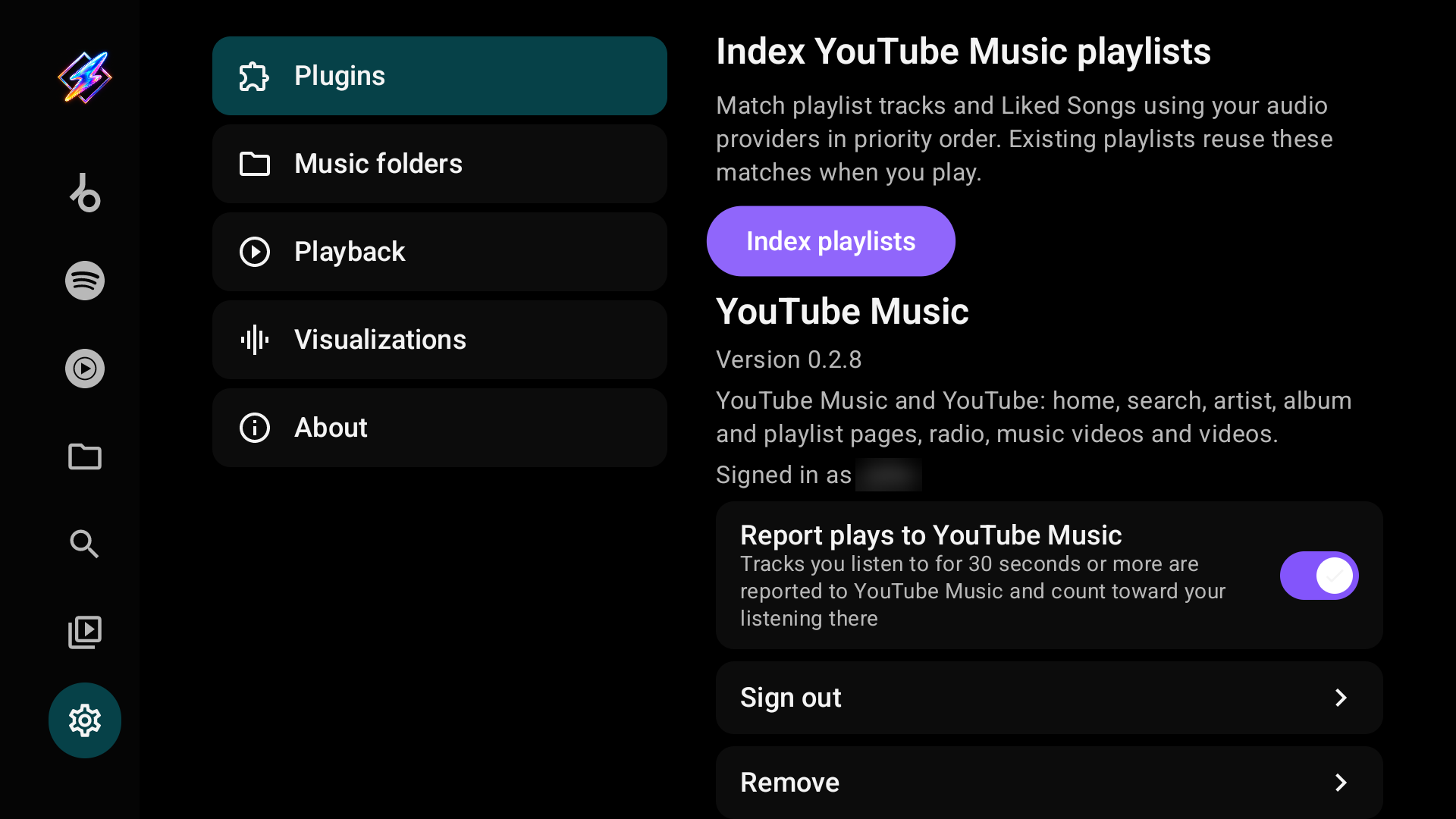Click the Sign out label

(x=791, y=698)
